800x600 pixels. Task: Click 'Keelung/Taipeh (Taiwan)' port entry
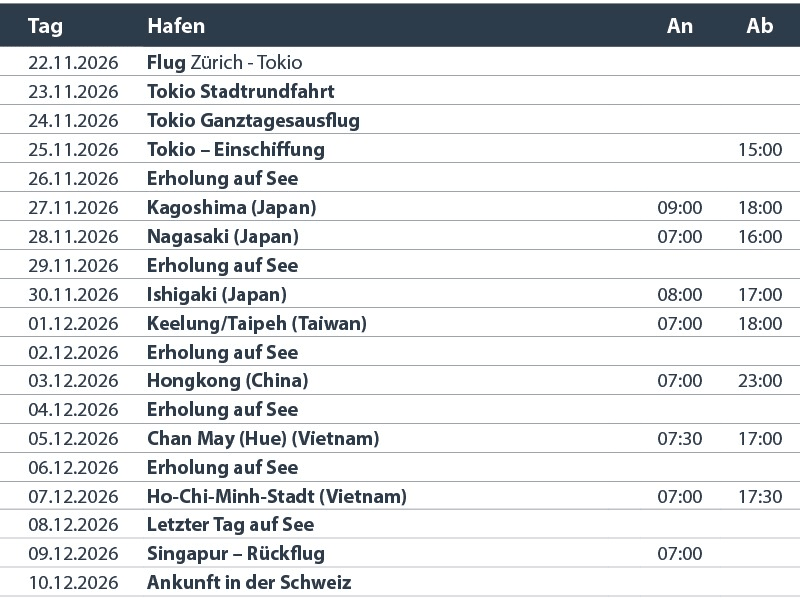tap(256, 324)
